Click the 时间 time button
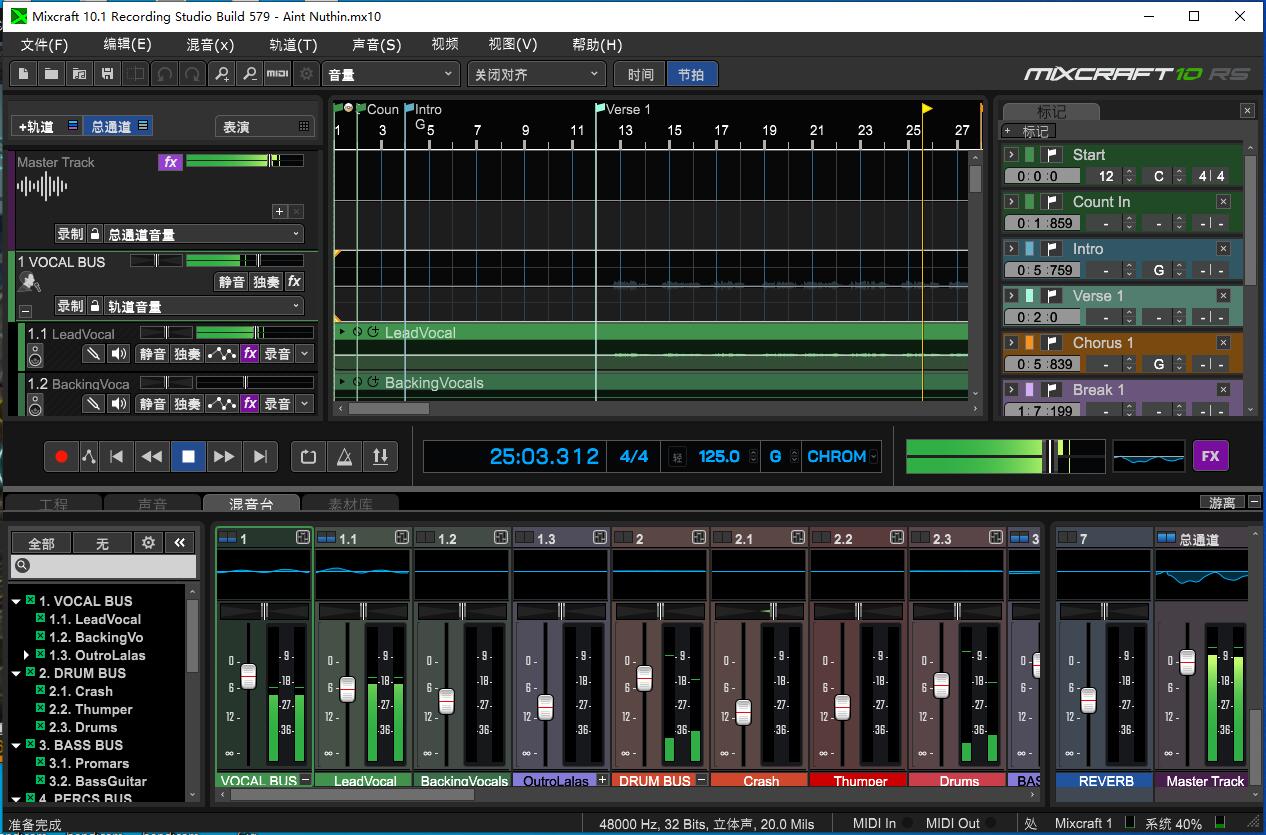The width and height of the screenshot is (1266, 835). pyautogui.click(x=640, y=74)
